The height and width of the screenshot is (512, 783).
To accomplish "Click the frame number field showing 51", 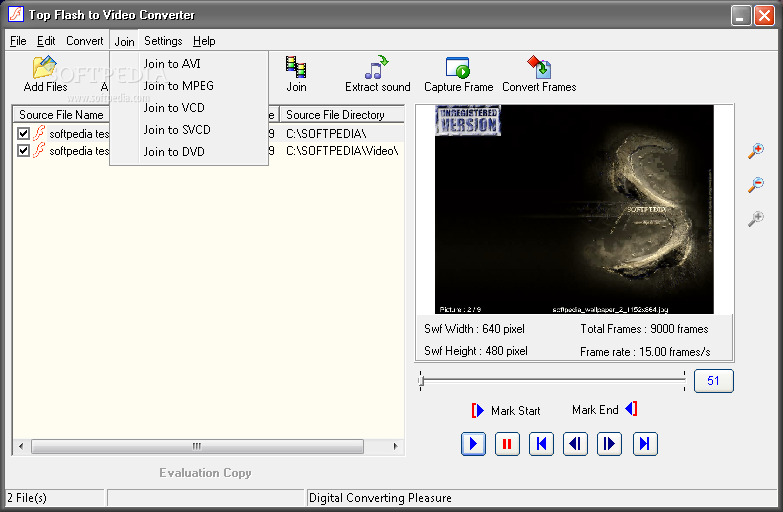I will click(x=714, y=381).
